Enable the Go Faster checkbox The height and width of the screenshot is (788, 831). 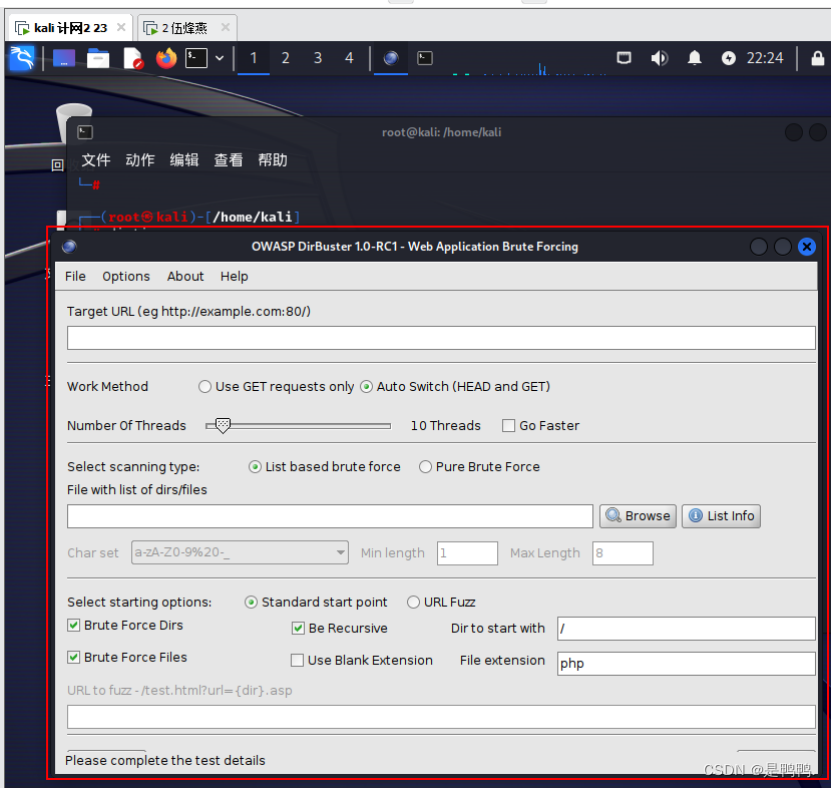(x=541, y=426)
